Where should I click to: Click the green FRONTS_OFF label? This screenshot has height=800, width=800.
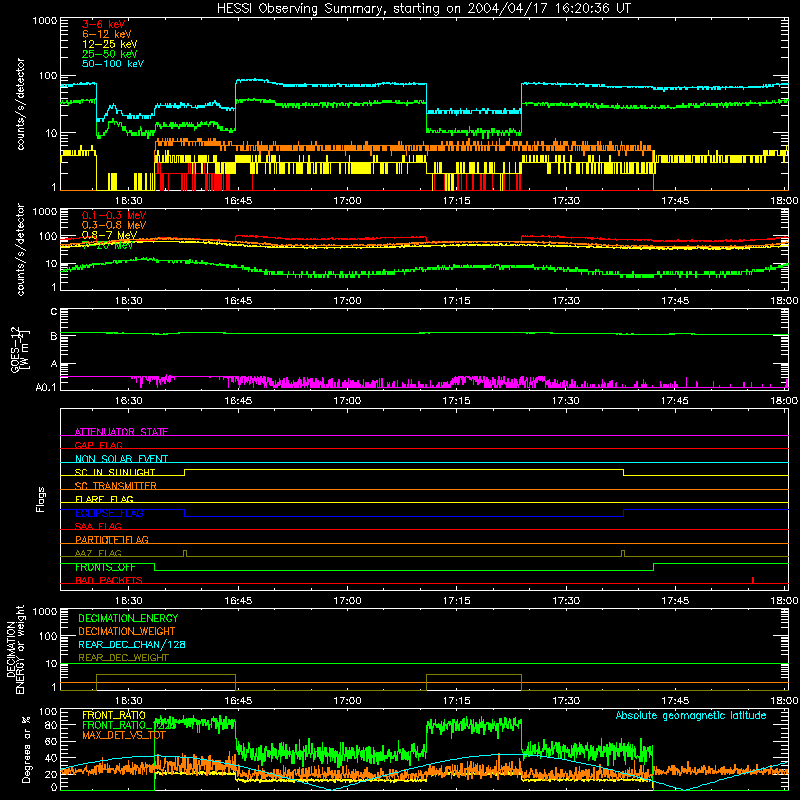[105, 567]
